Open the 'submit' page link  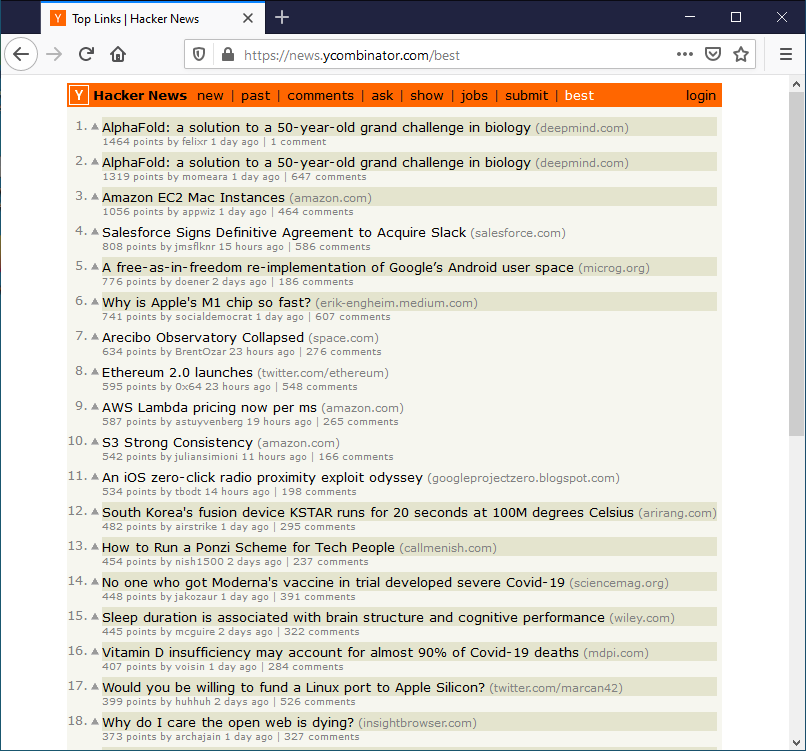[526, 96]
